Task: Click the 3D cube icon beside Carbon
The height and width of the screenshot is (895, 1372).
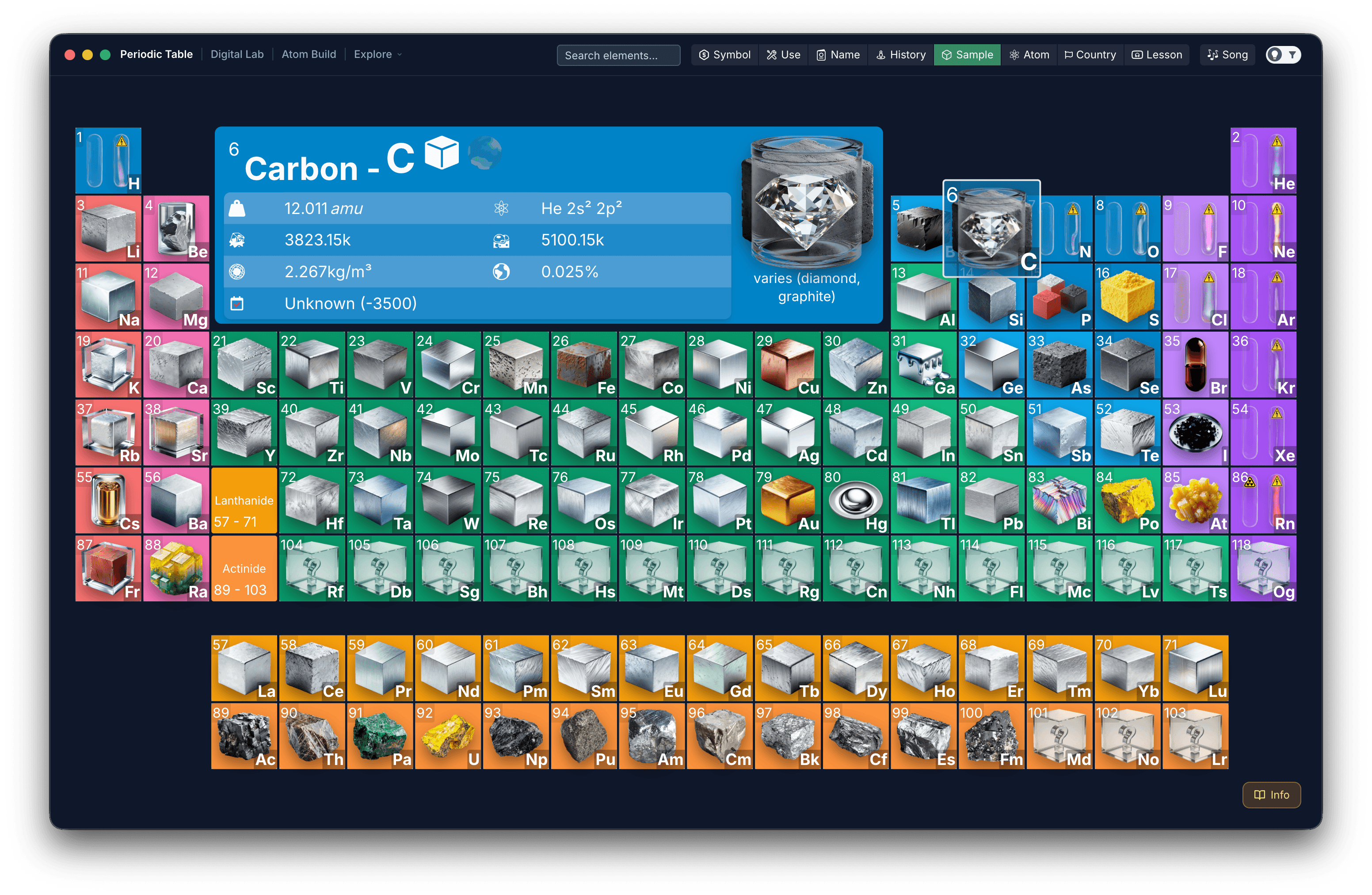Action: coord(442,153)
